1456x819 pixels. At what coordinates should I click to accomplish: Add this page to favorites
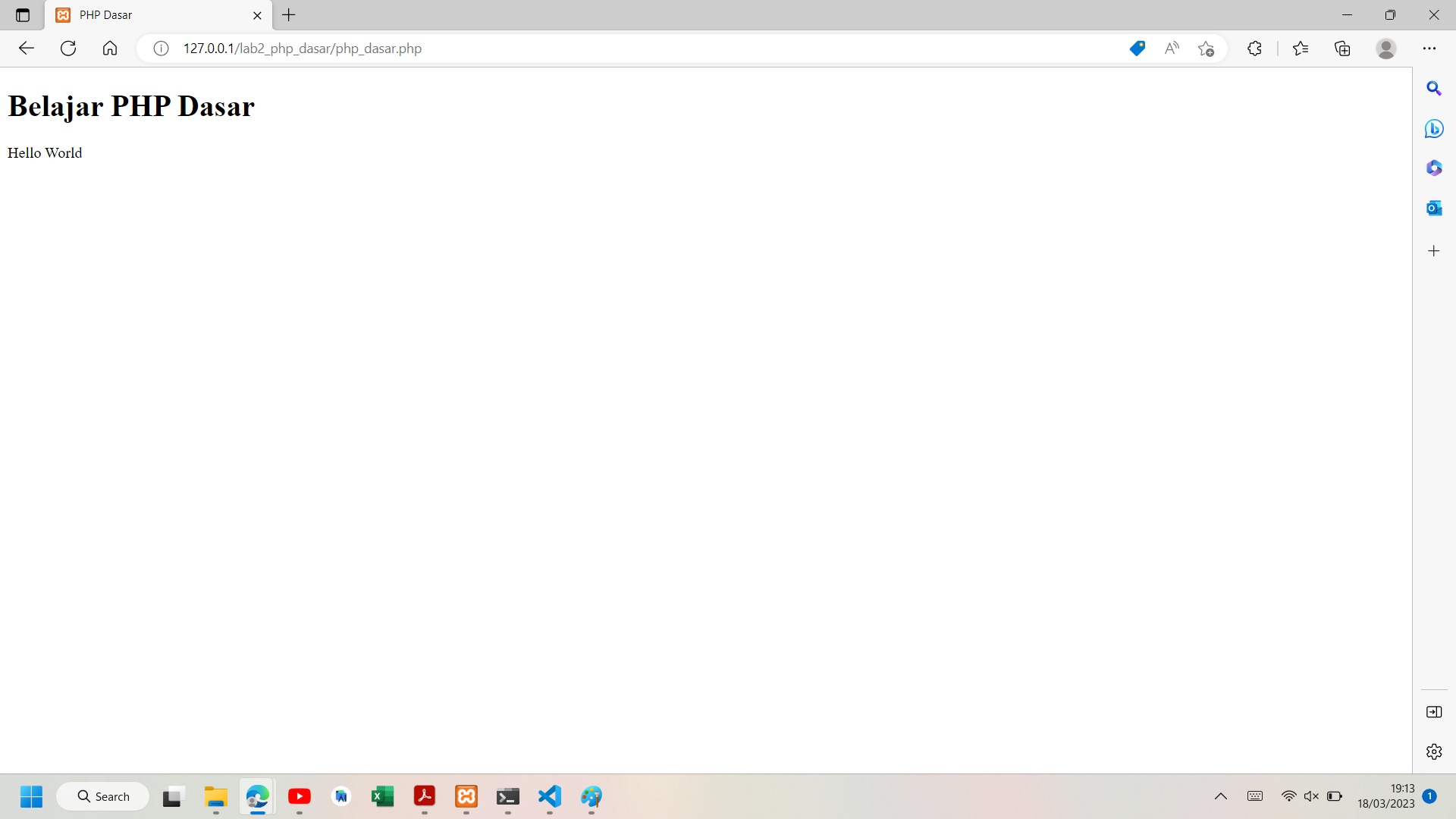[1207, 49]
